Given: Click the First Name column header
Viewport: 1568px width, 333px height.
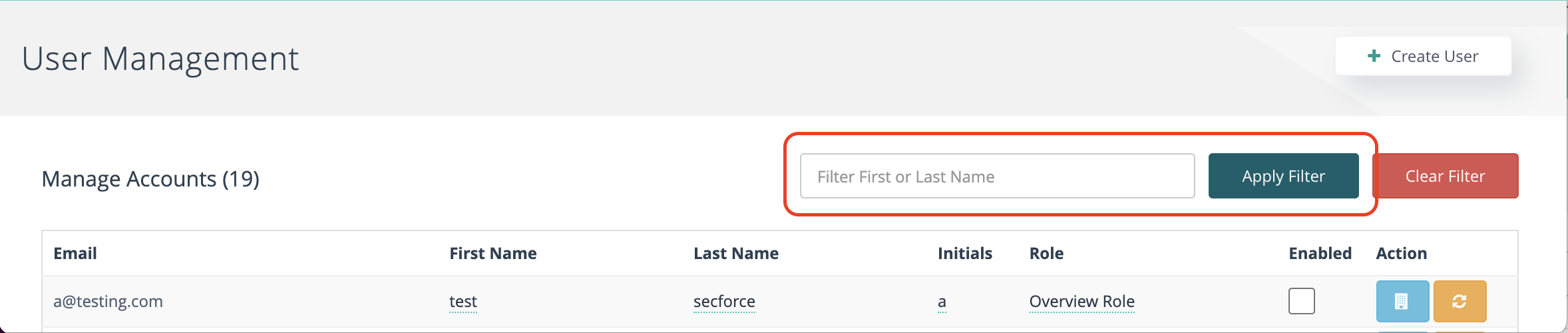Looking at the screenshot, I should click(493, 253).
